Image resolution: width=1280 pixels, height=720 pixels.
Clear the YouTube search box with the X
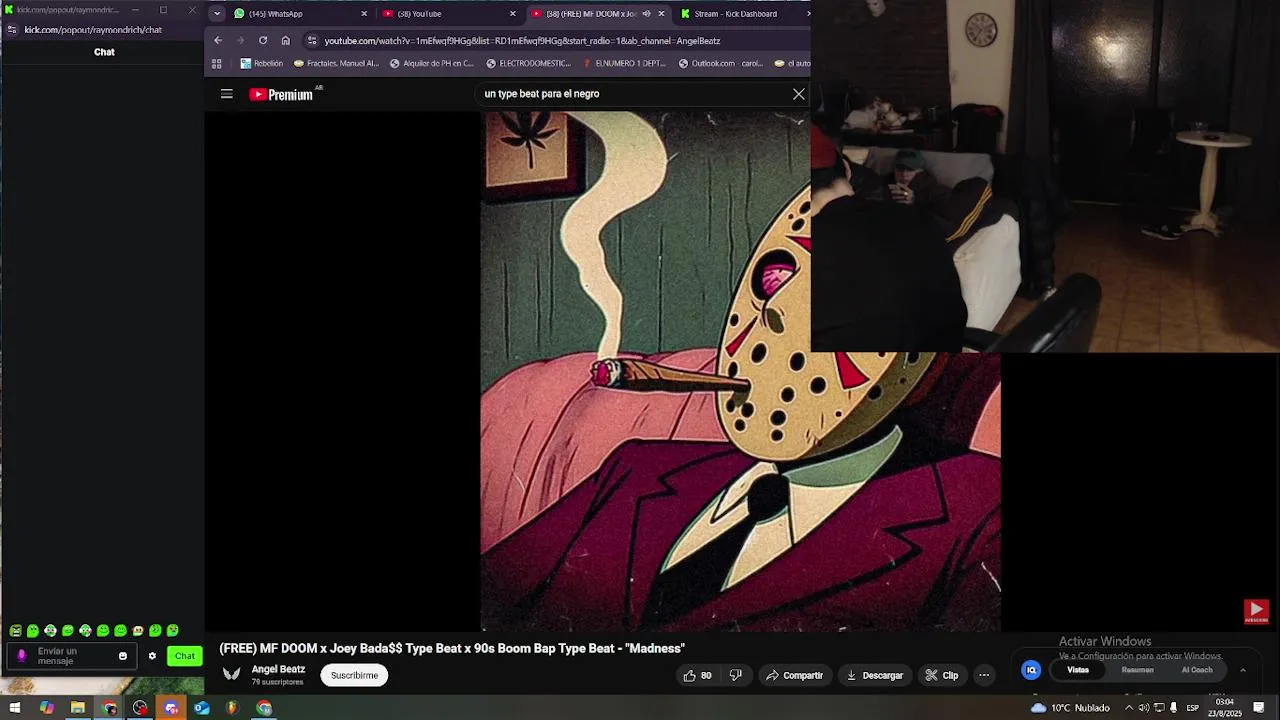798,94
